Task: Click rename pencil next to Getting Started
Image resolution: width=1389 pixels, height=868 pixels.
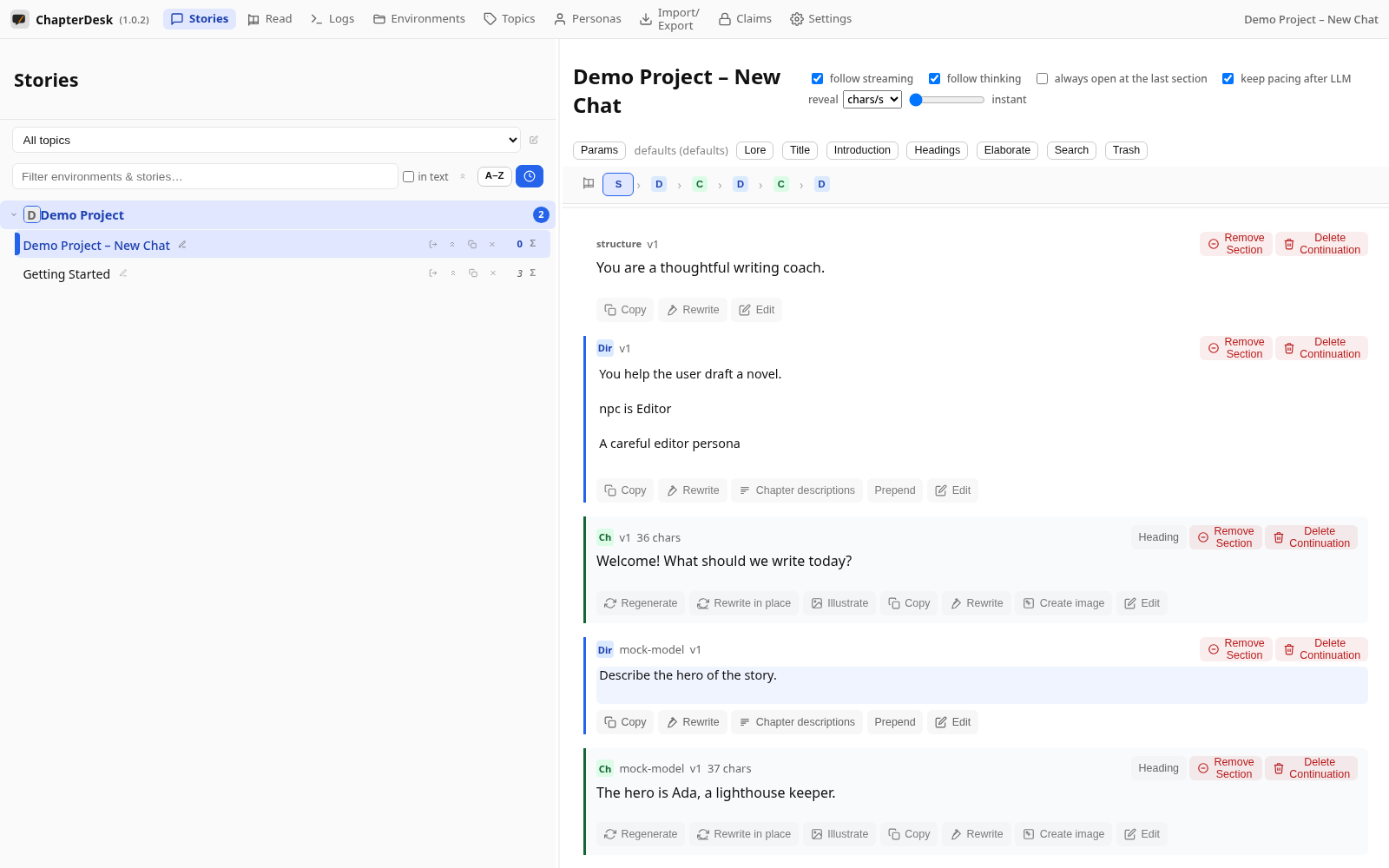Action: (x=123, y=273)
